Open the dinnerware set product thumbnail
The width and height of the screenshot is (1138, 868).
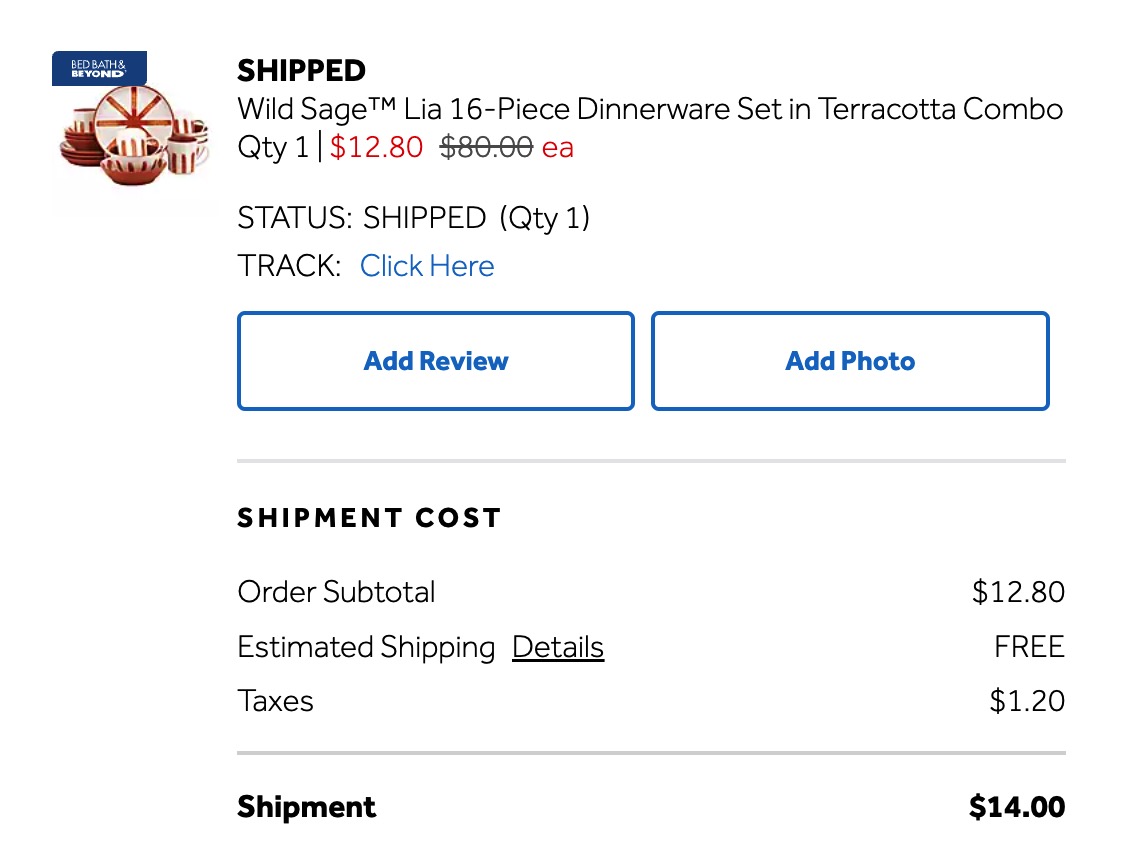click(x=133, y=138)
